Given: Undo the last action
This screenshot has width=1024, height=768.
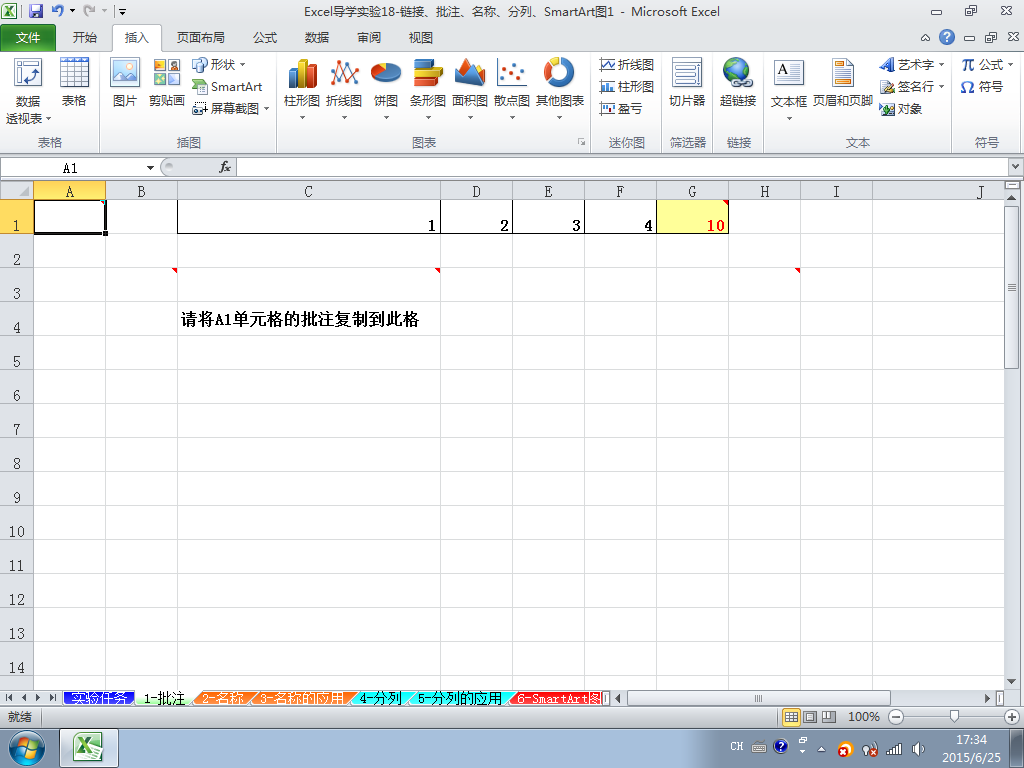Looking at the screenshot, I should pos(58,11).
